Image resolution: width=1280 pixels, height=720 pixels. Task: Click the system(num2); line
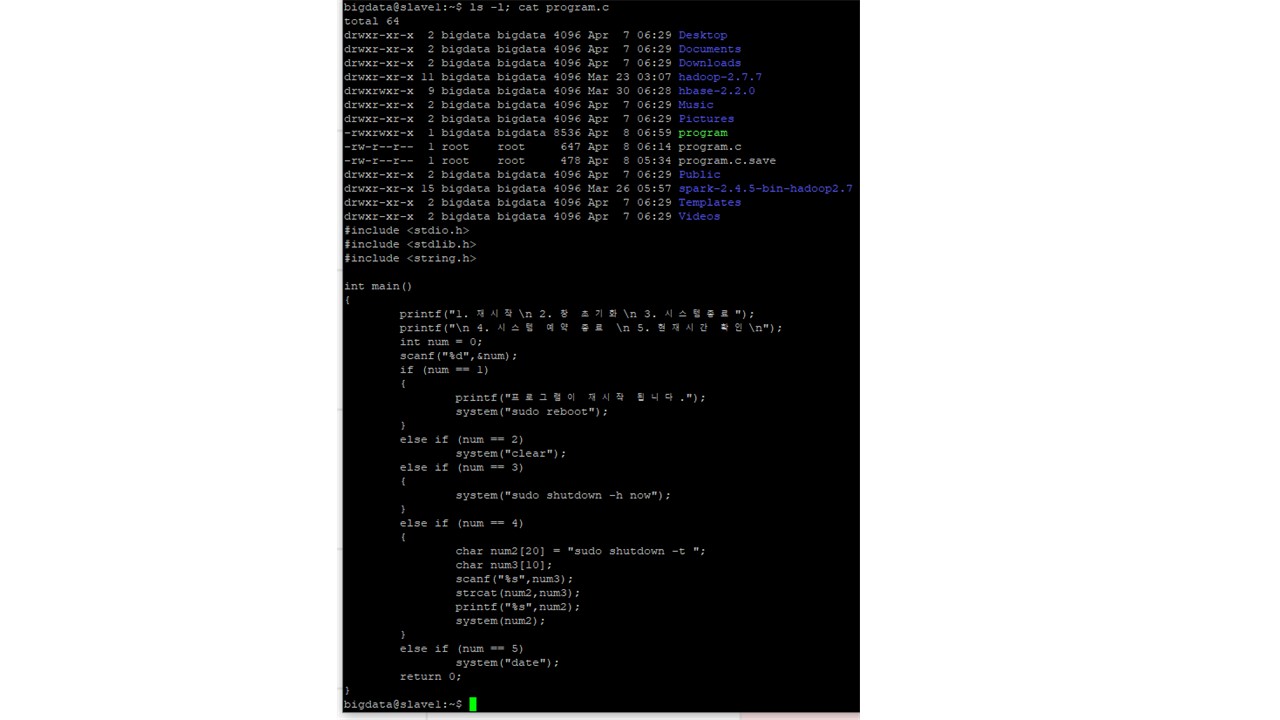coord(501,622)
